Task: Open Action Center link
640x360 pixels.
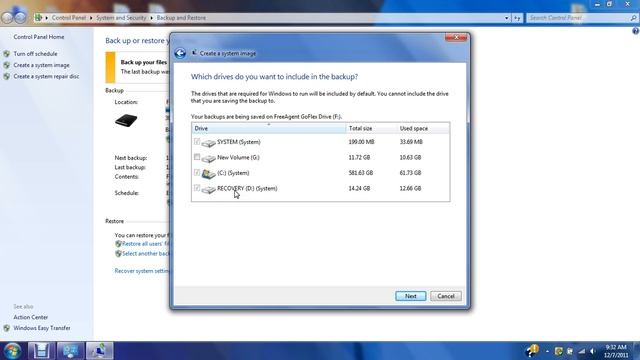Action: [31, 317]
